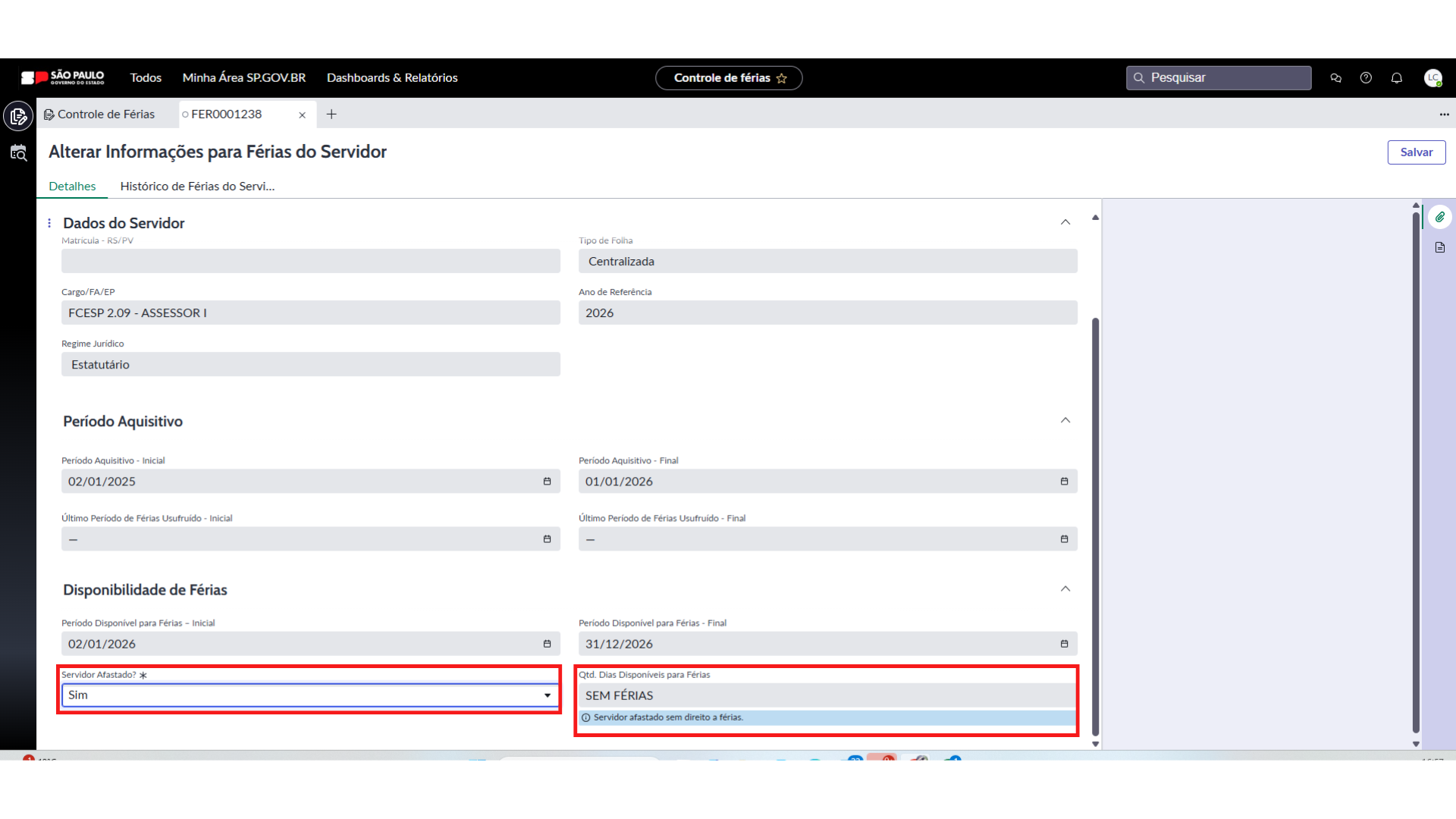The image size is (1456, 819).
Task: Click the Salvar button
Action: [x=1416, y=152]
